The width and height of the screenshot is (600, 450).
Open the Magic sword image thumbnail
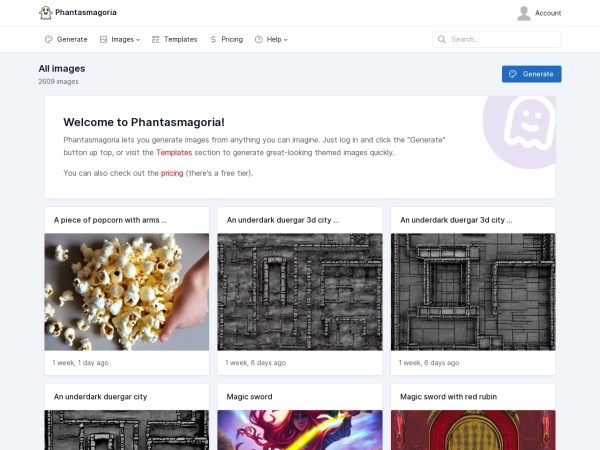pos(300,430)
